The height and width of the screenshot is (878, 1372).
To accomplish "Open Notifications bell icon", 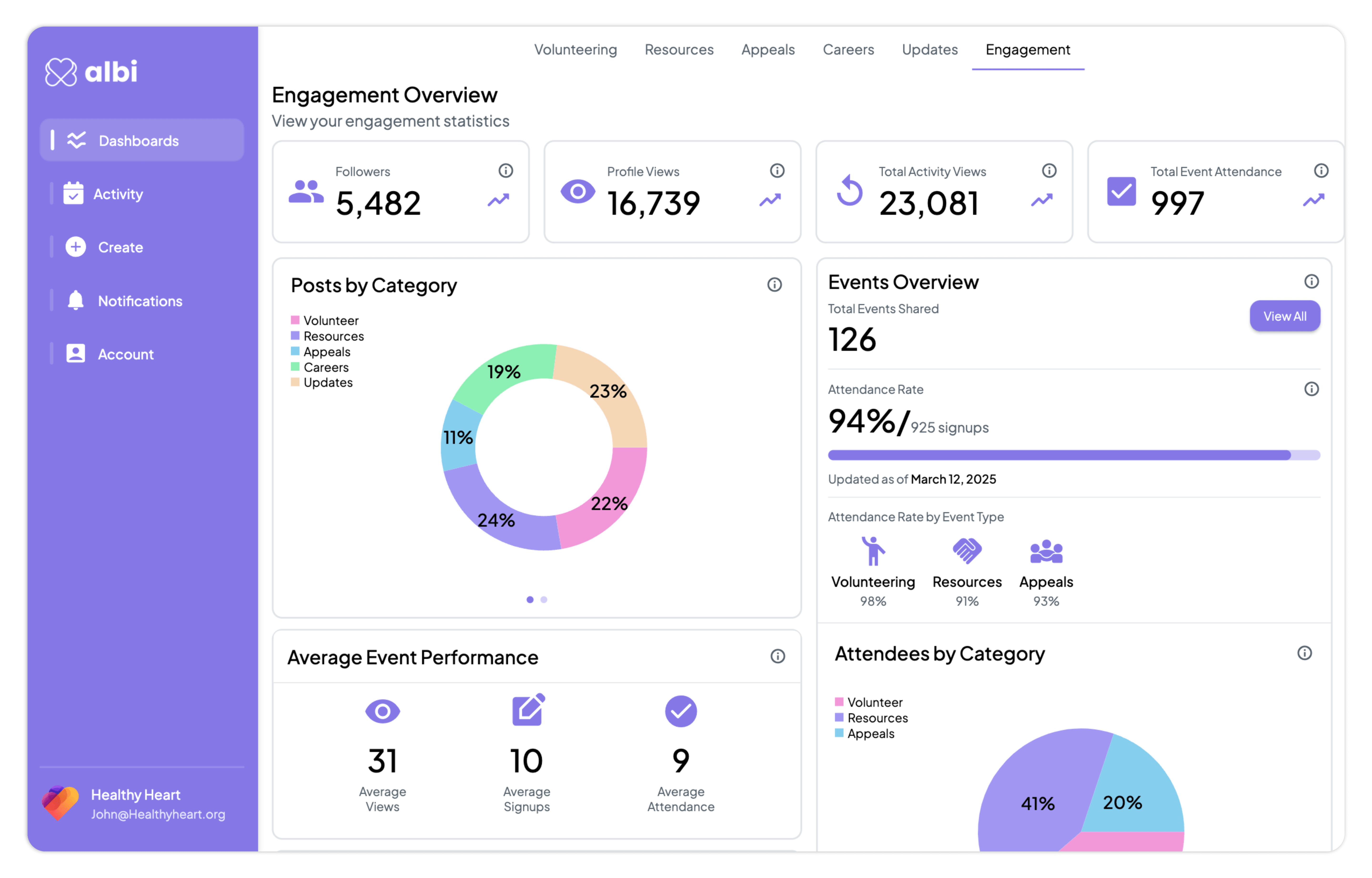I will (75, 301).
